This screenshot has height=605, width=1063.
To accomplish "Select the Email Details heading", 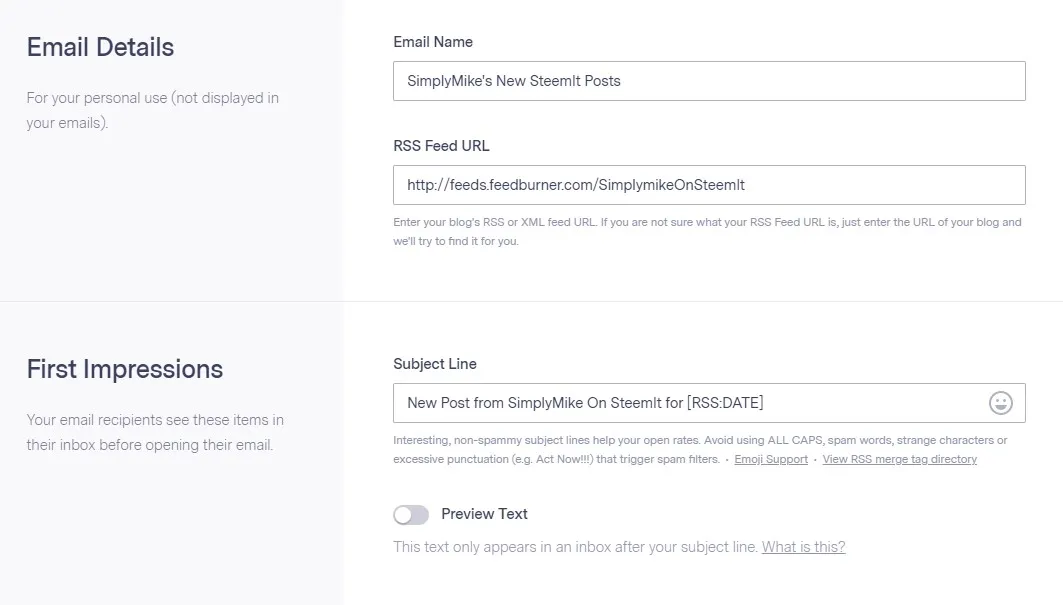I will tap(100, 47).
